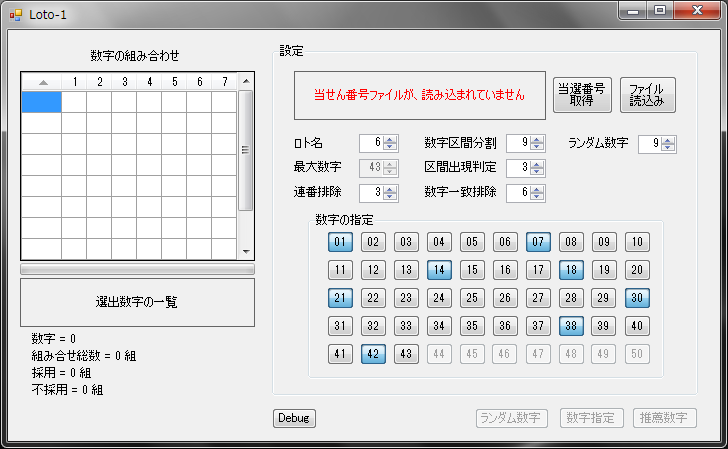
Task: Click grid column header 4
Action: point(149,82)
